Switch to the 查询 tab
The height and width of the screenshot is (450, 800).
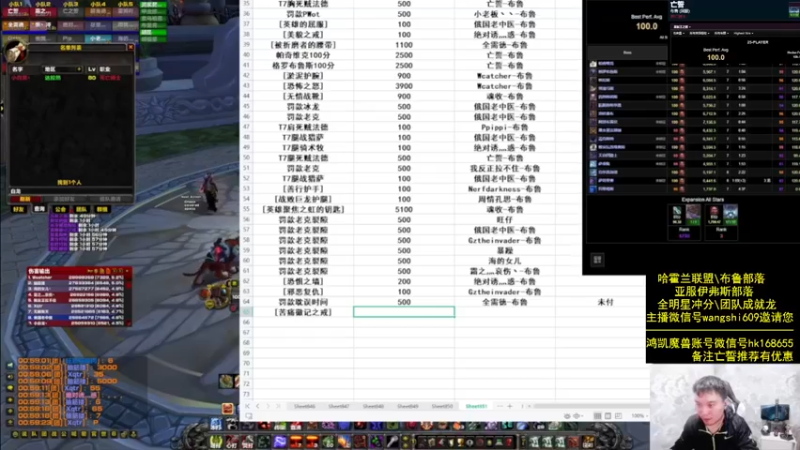click(39, 209)
